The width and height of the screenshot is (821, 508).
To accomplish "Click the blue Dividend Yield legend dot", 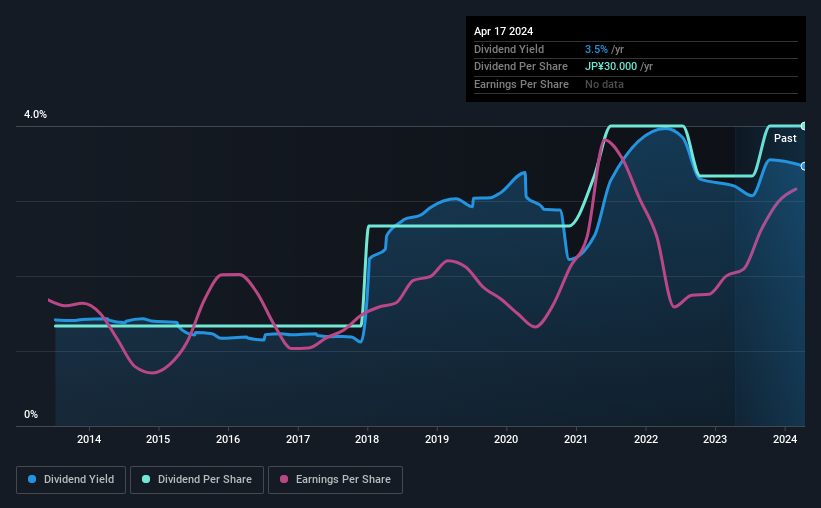I will coord(32,479).
